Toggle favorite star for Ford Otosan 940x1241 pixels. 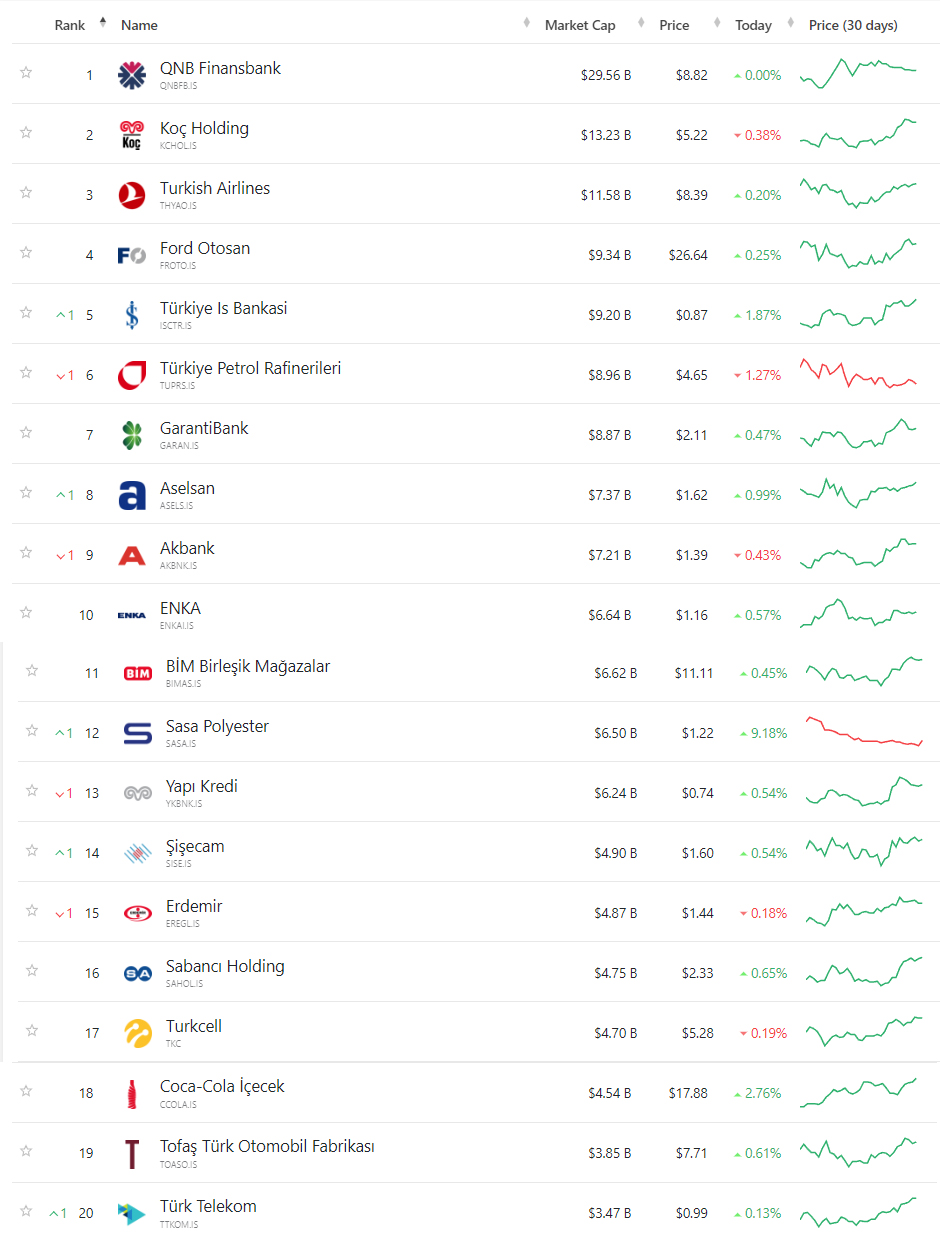point(26,252)
